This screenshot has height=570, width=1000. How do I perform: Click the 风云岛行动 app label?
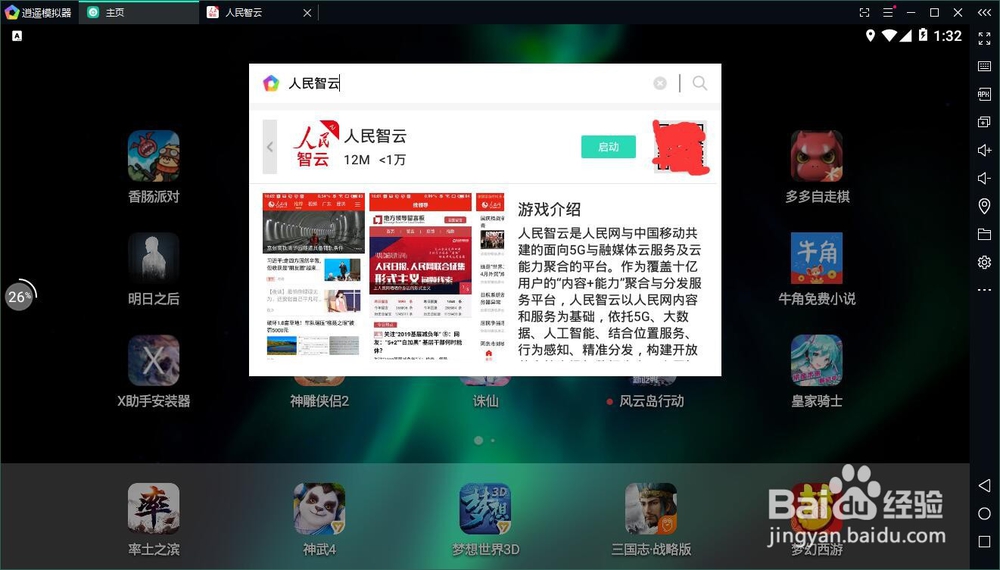click(651, 401)
